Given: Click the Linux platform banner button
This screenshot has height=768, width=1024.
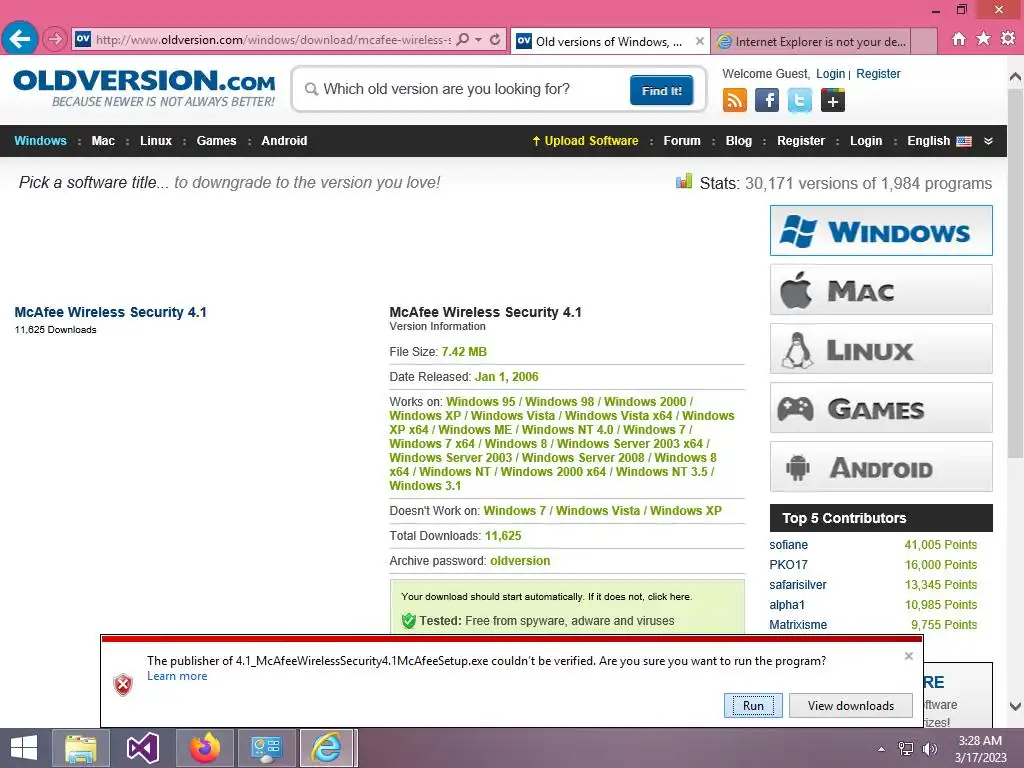Looking at the screenshot, I should tap(881, 349).
